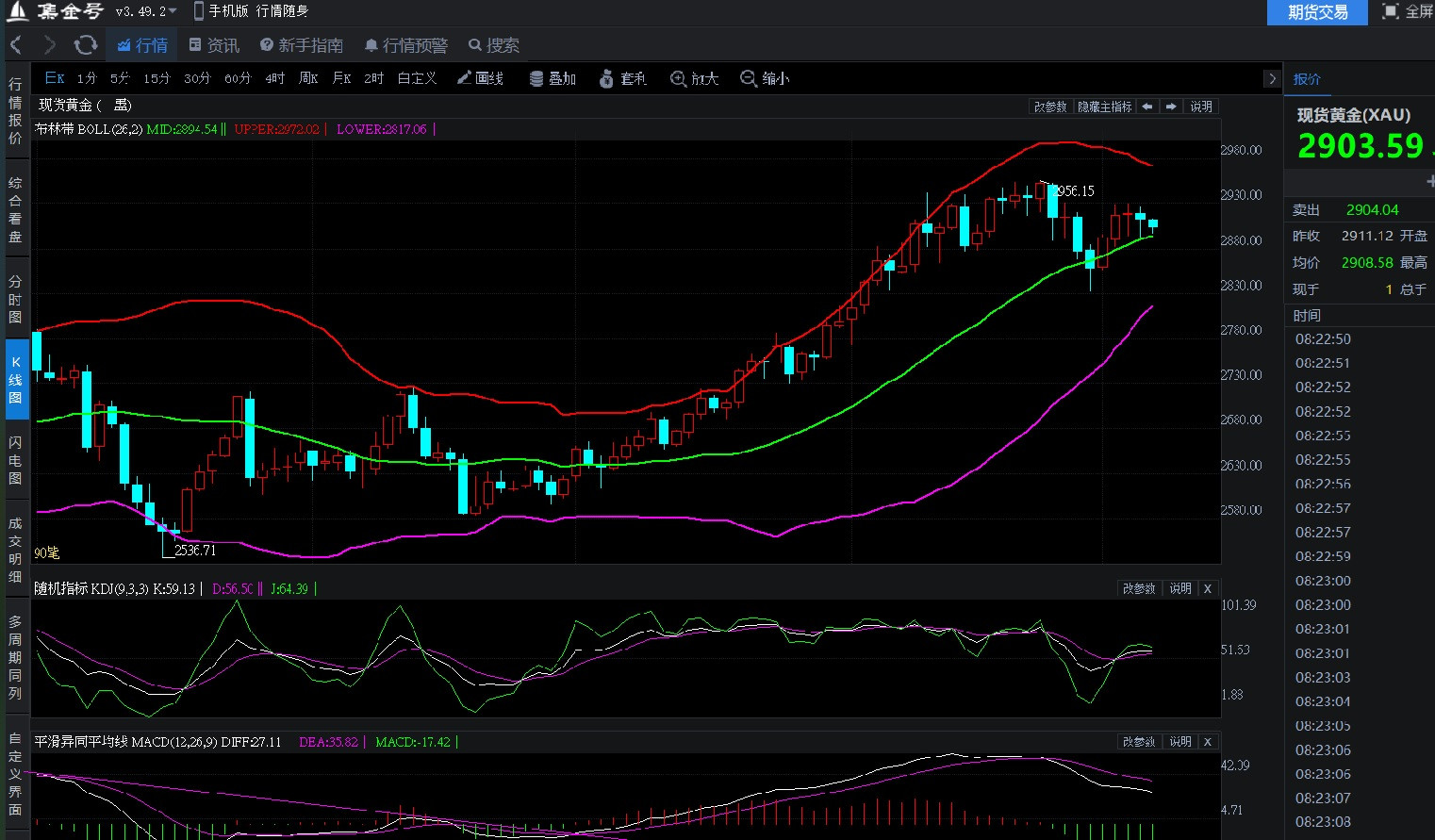Image resolution: width=1435 pixels, height=840 pixels.
Task: Select the 15分 timeframe period
Action: pos(157,78)
